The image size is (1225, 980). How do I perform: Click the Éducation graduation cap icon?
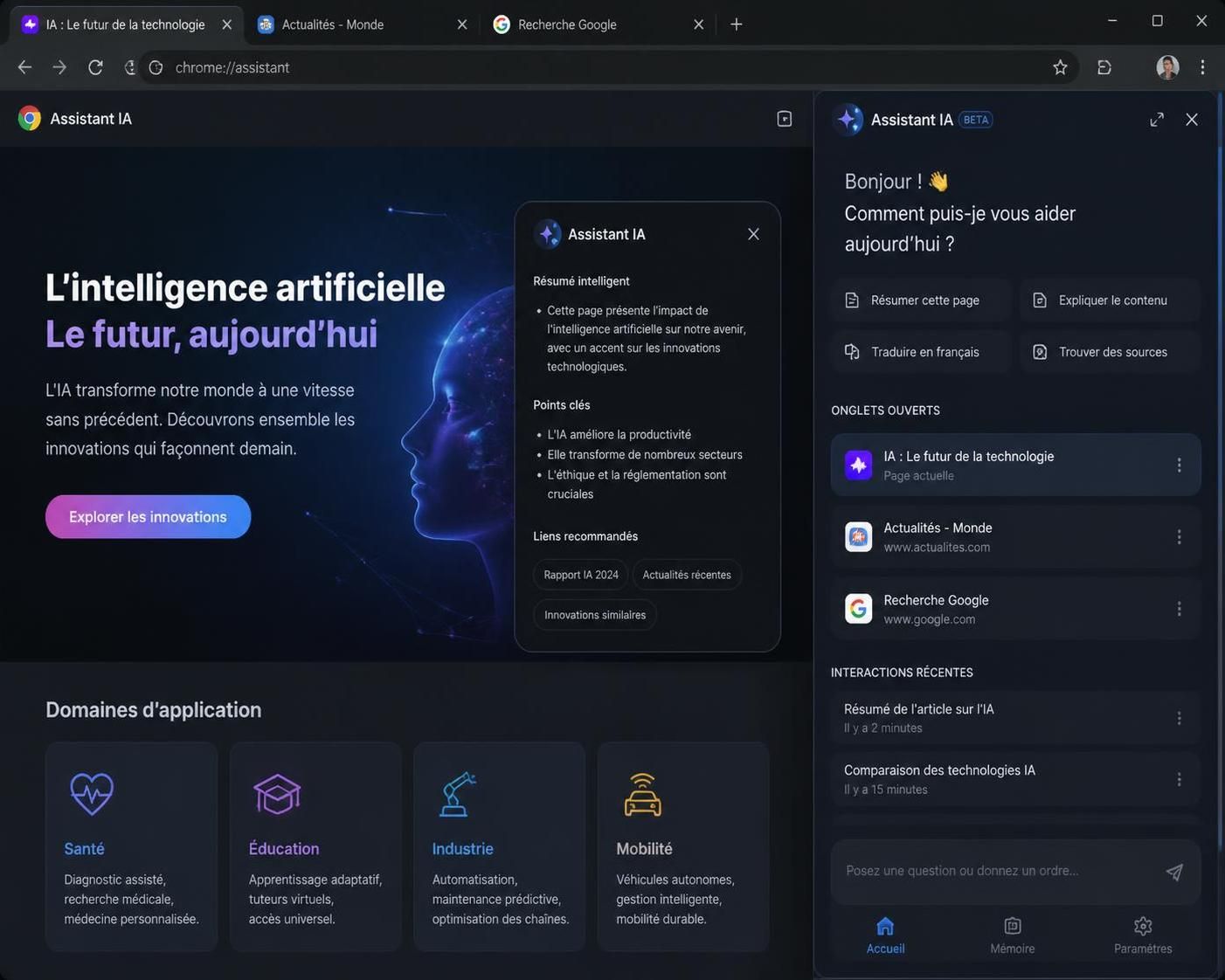[277, 794]
